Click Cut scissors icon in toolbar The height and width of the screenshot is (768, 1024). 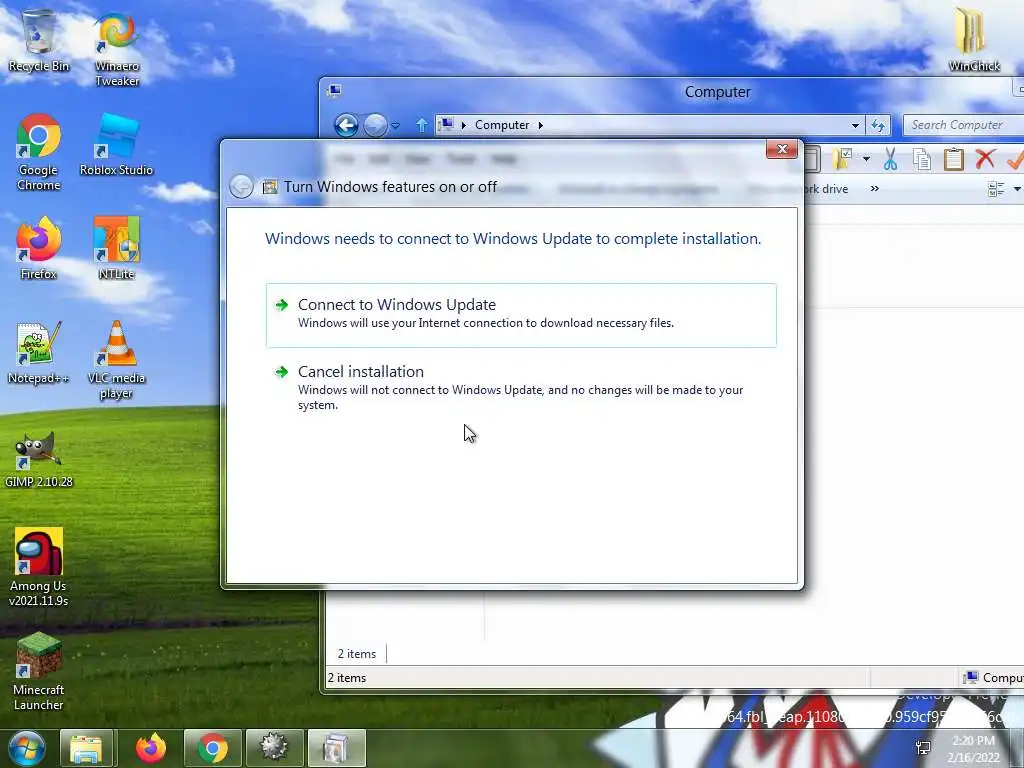coord(890,159)
